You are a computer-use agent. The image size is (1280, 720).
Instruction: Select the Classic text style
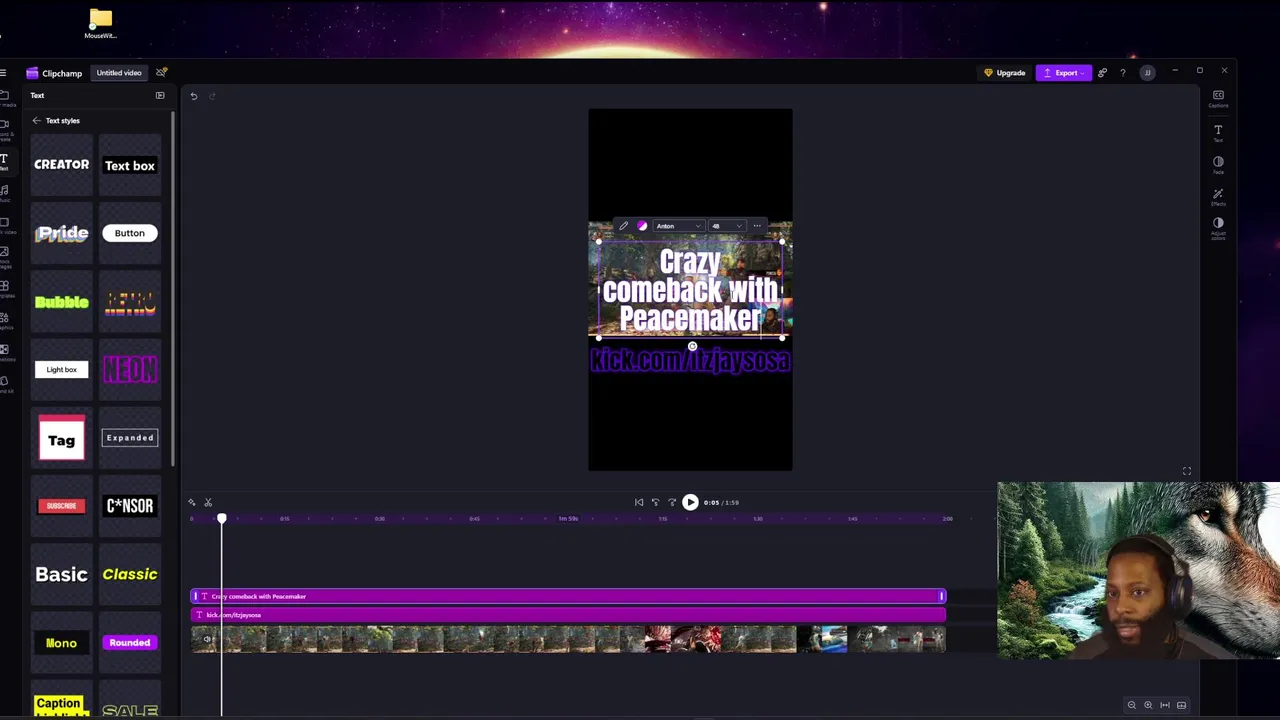pos(130,574)
